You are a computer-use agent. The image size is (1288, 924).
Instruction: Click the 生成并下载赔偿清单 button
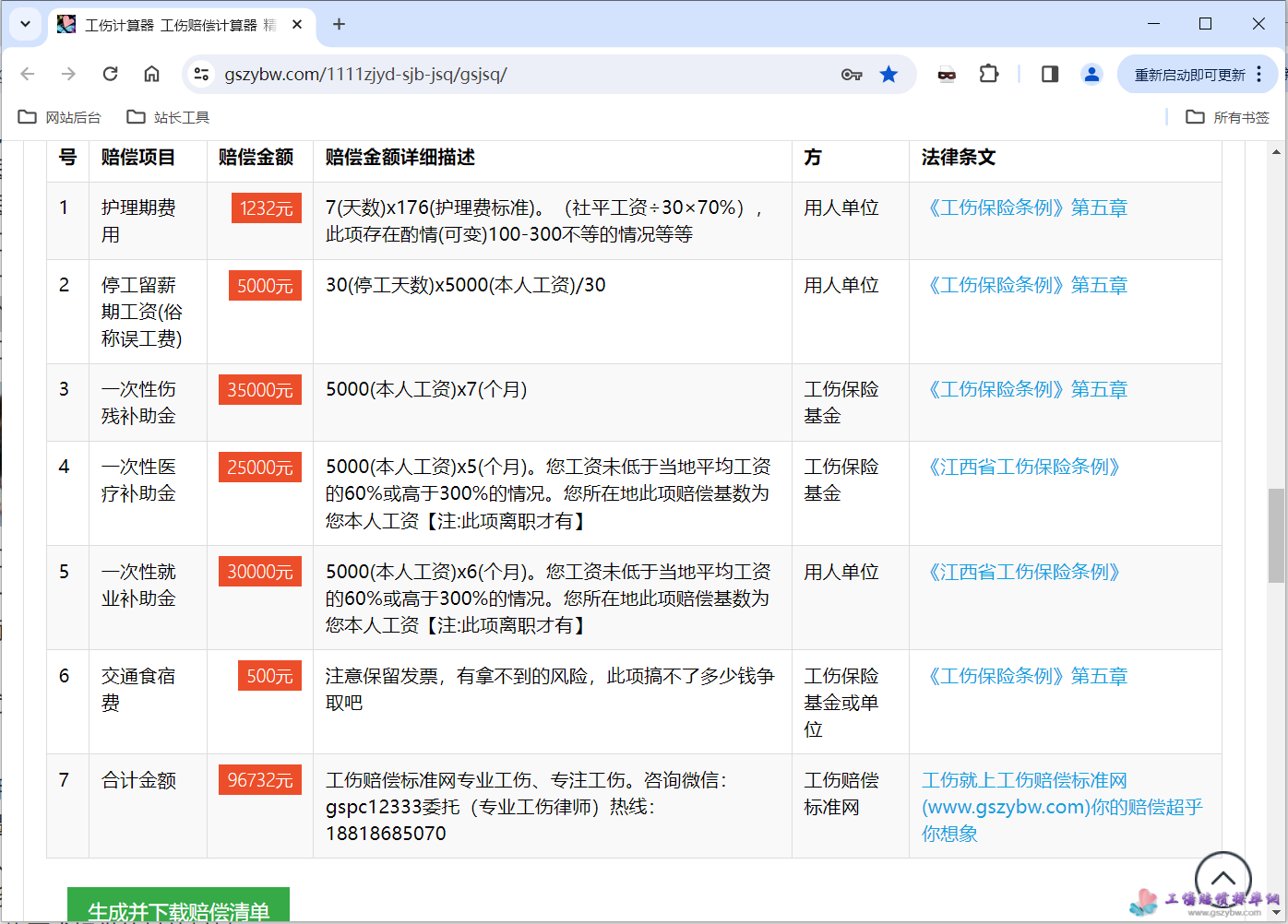(x=178, y=909)
